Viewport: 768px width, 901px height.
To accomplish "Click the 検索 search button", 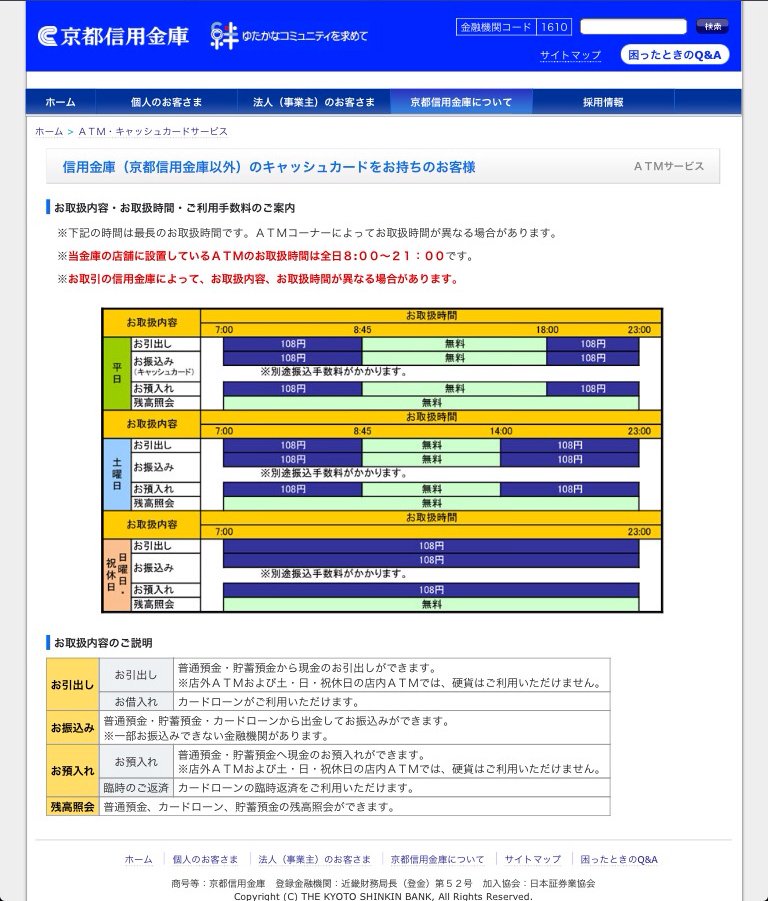I will [712, 26].
